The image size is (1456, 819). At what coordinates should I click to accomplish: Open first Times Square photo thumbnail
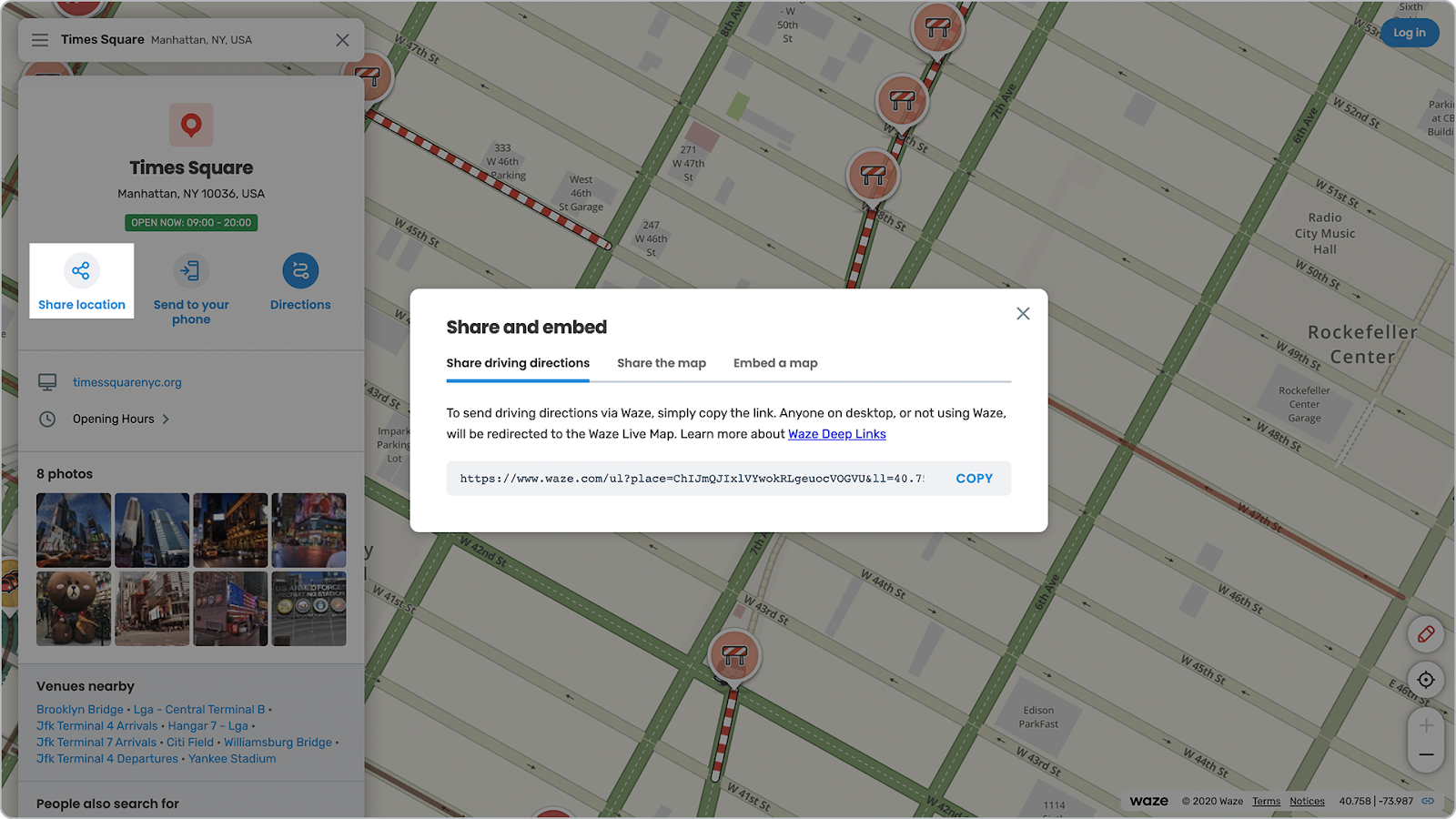coord(74,531)
